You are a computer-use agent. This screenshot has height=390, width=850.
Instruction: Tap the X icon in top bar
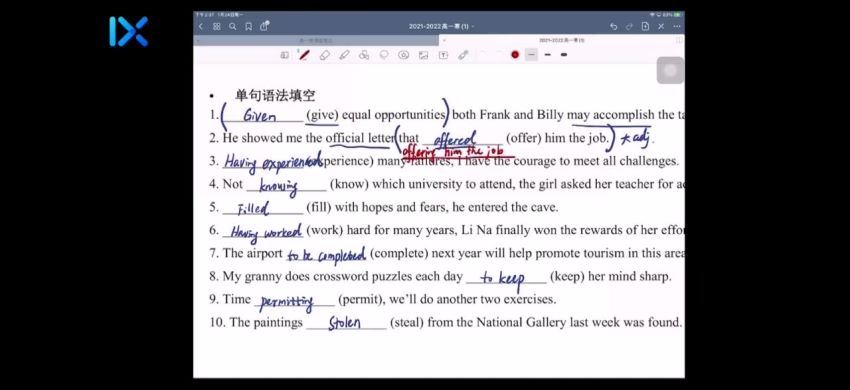point(661,26)
